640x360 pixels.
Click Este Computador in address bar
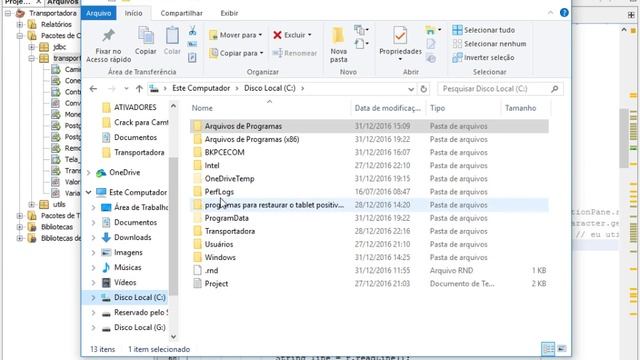click(201, 88)
